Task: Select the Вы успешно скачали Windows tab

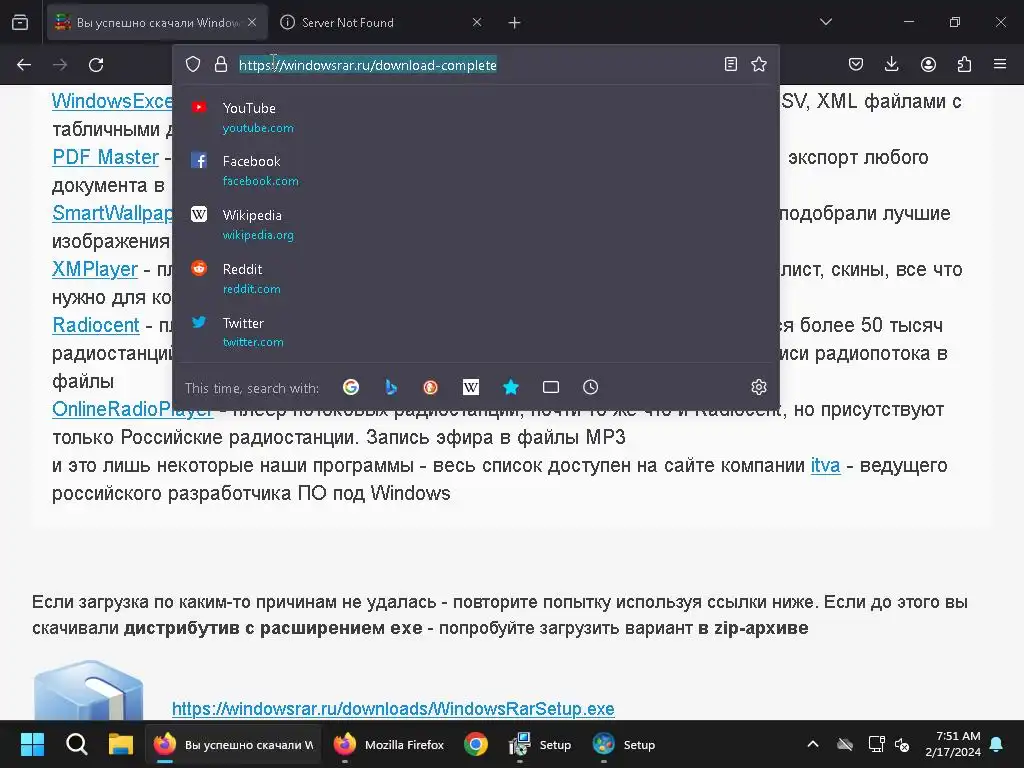Action: [157, 22]
